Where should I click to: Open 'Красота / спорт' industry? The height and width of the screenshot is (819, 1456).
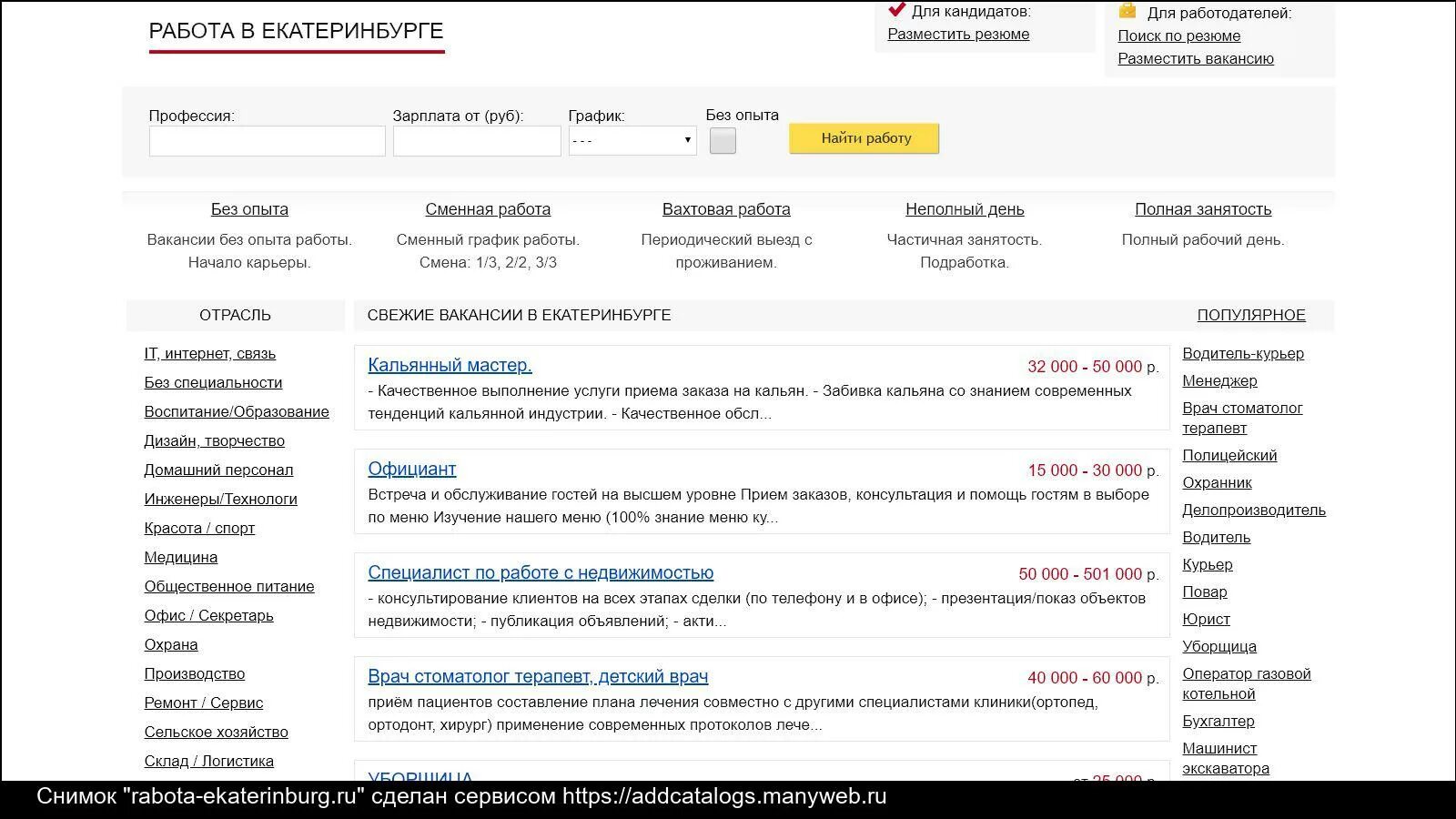click(x=199, y=529)
